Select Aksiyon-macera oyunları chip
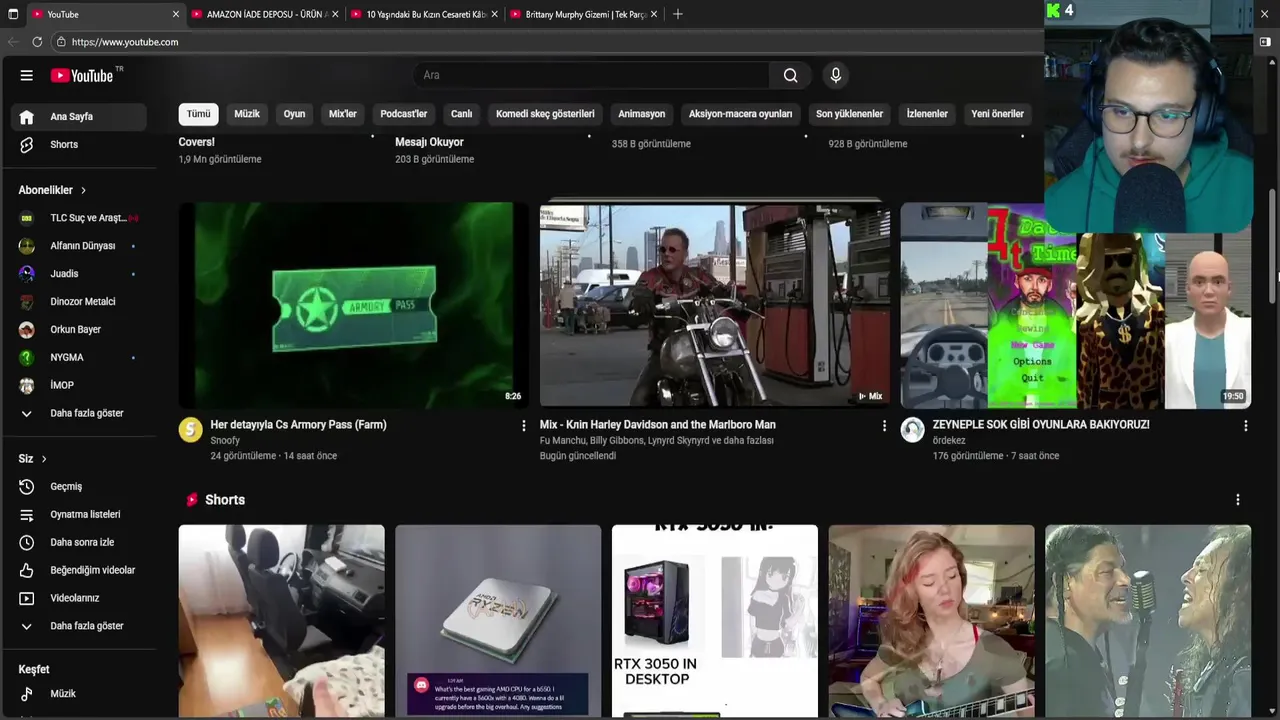 (740, 114)
